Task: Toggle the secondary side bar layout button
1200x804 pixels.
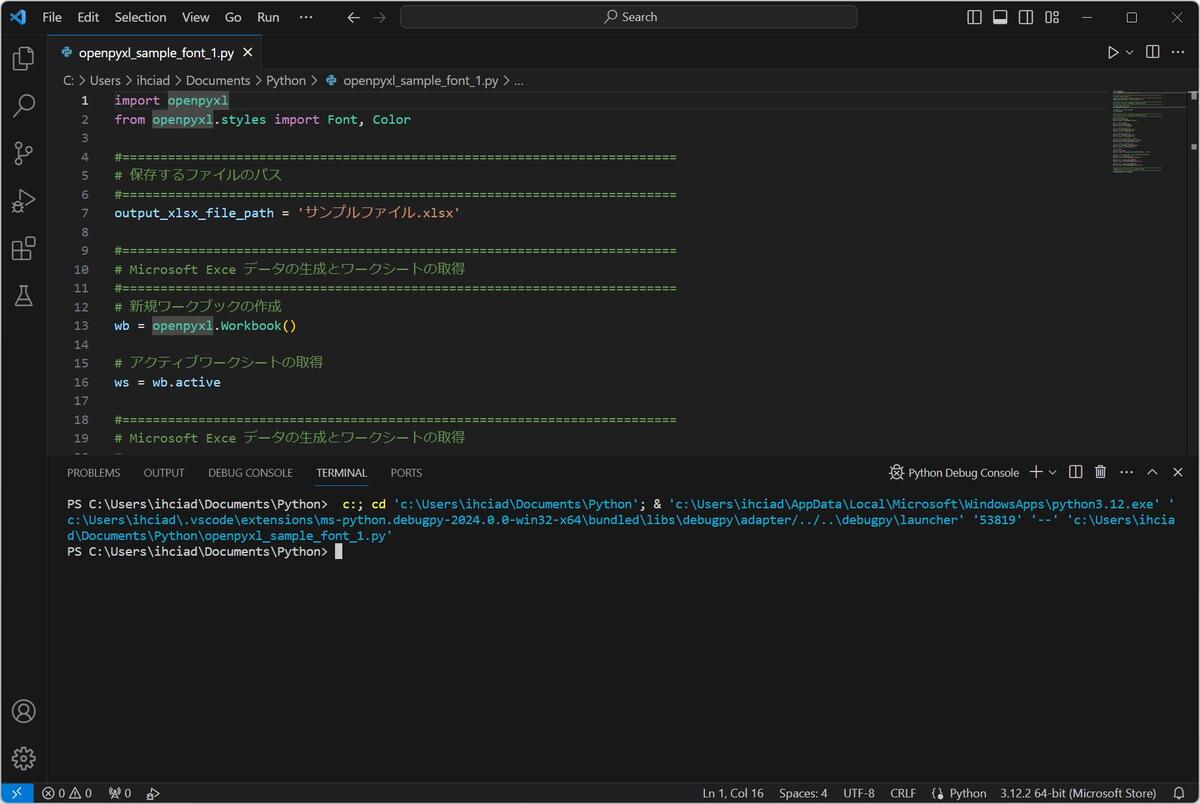Action: tap(1026, 17)
